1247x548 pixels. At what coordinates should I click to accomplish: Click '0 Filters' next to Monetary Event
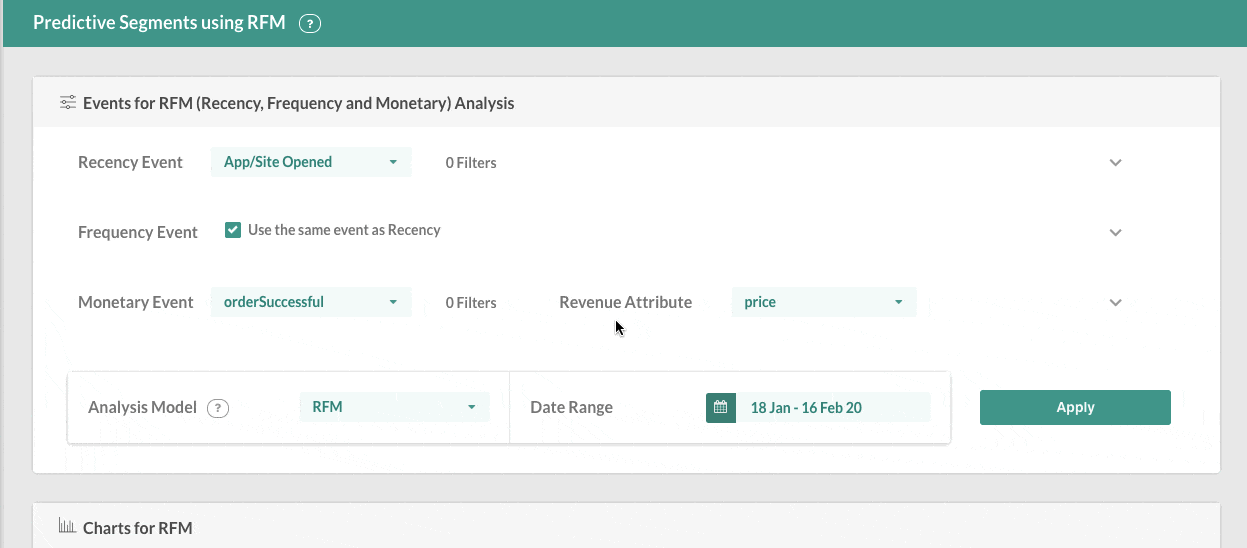471,302
